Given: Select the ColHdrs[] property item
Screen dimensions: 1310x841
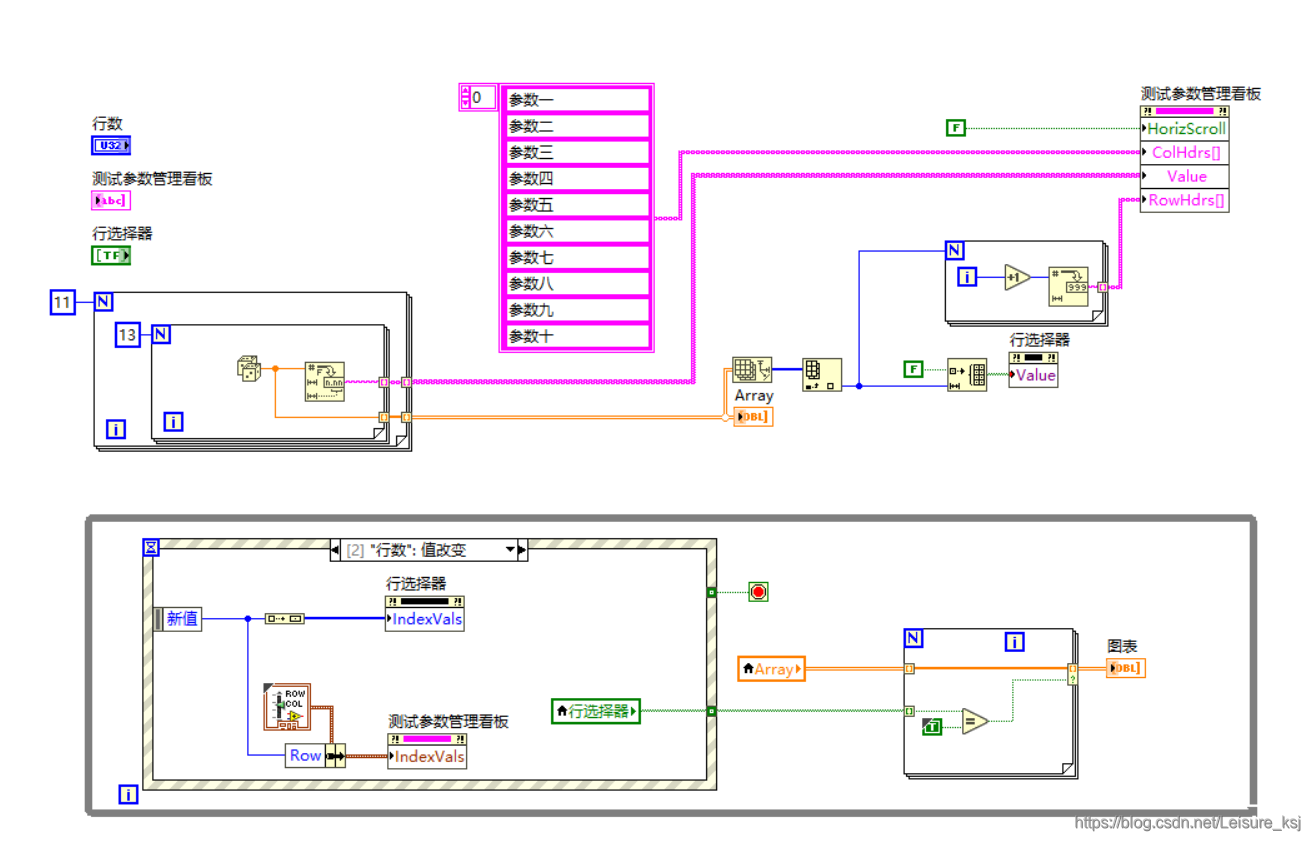Looking at the screenshot, I should coord(1185,152).
